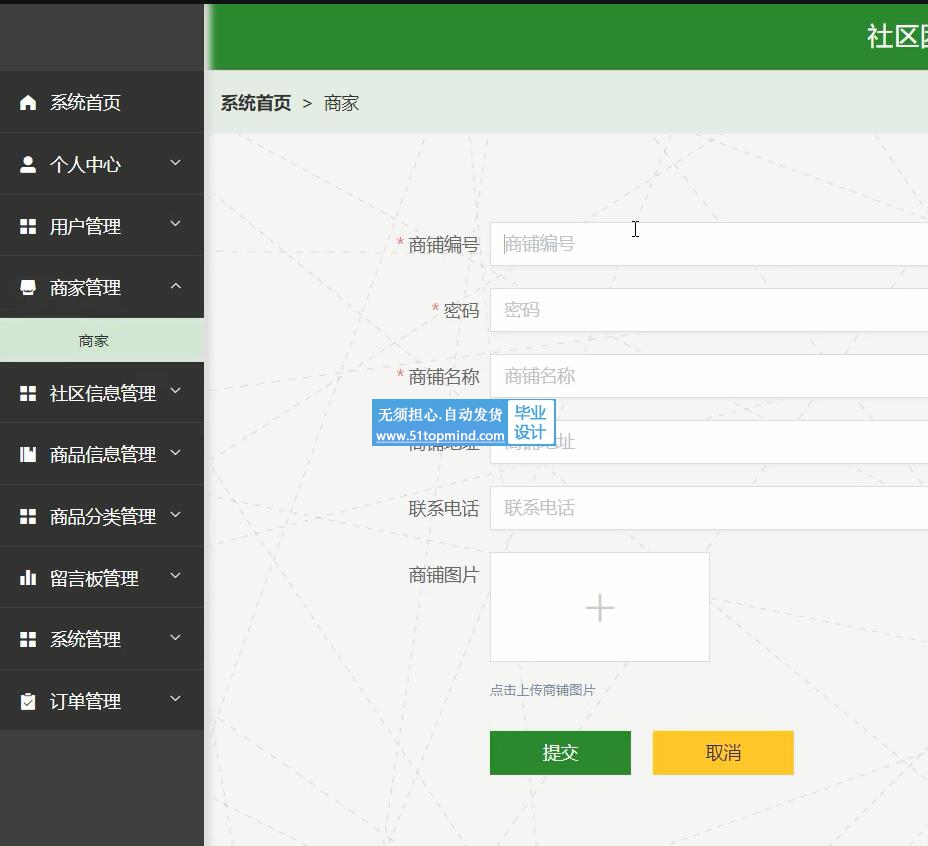Expand the 商品分类管理 chevron

pyautogui.click(x=176, y=514)
